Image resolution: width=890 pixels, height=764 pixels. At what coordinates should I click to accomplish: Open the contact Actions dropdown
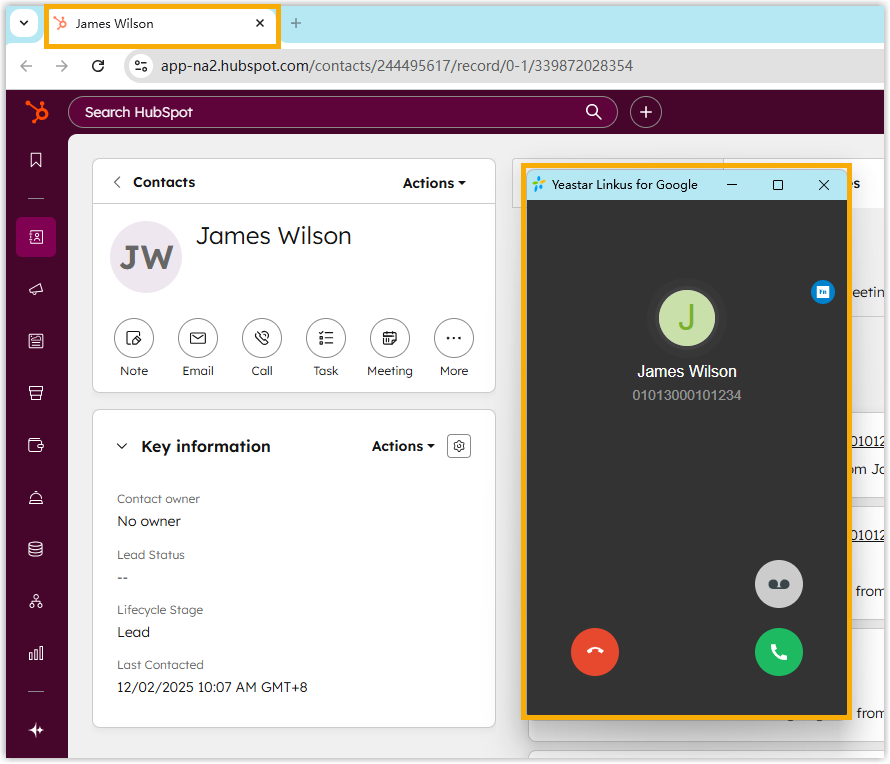[x=434, y=183]
